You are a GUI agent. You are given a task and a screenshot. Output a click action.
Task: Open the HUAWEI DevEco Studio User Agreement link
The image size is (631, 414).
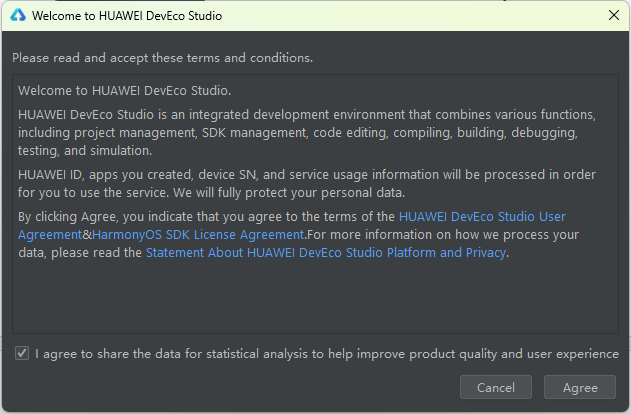pos(482,216)
